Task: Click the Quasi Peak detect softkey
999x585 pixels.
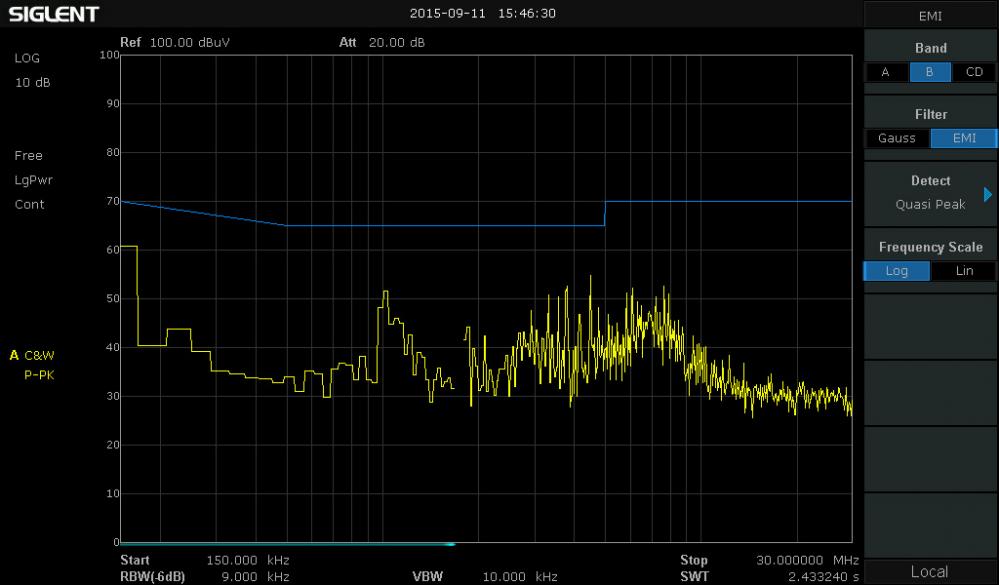Action: pyautogui.click(x=930, y=204)
